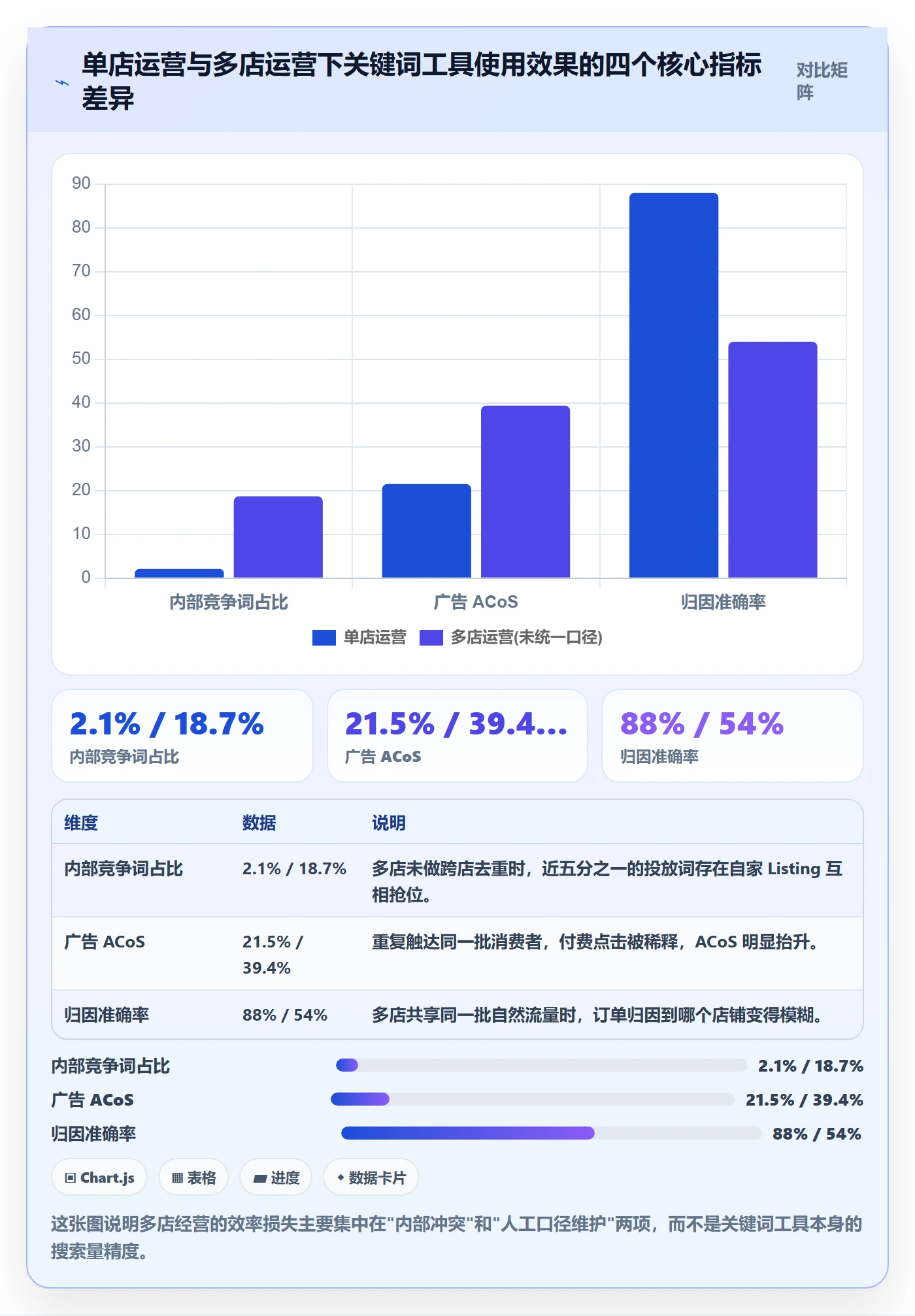This screenshot has width=915, height=1316.
Task: Click the 单店运营 bar for 归因准确率
Action: (674, 385)
